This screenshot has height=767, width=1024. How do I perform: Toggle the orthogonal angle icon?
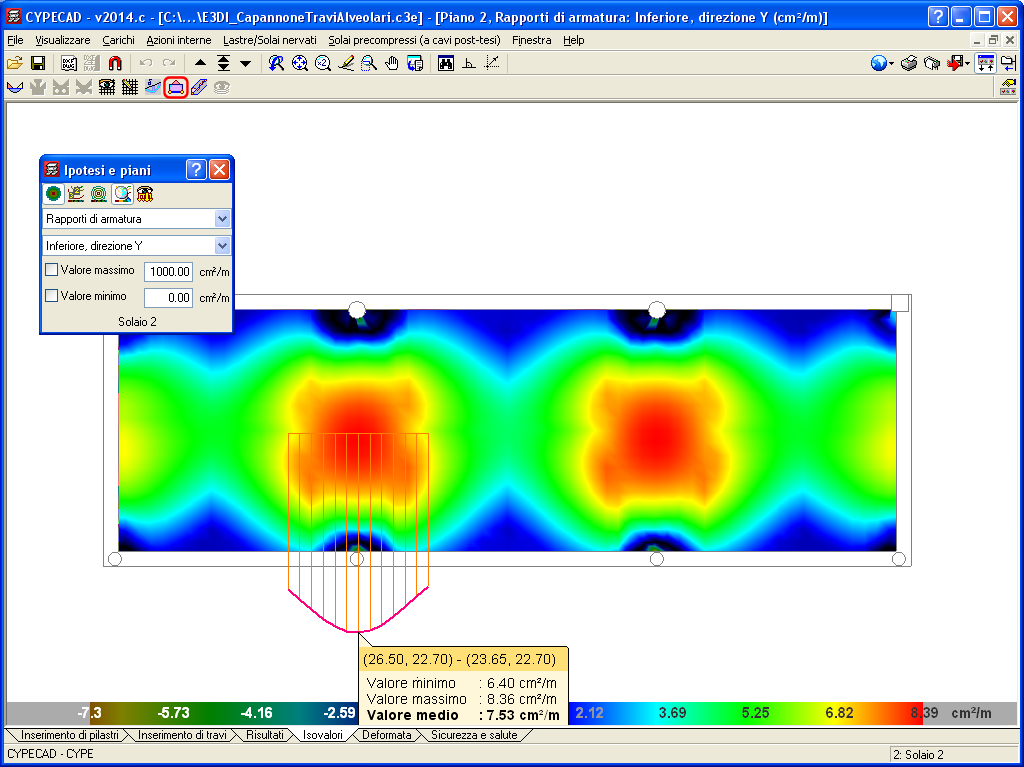[469, 63]
